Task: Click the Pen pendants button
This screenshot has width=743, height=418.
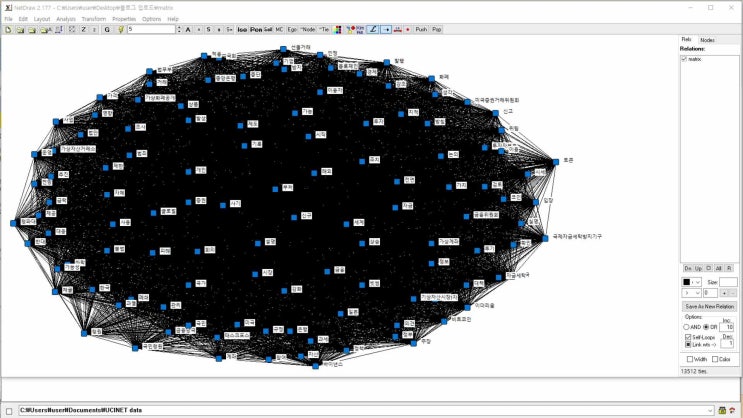Action: [x=256, y=29]
